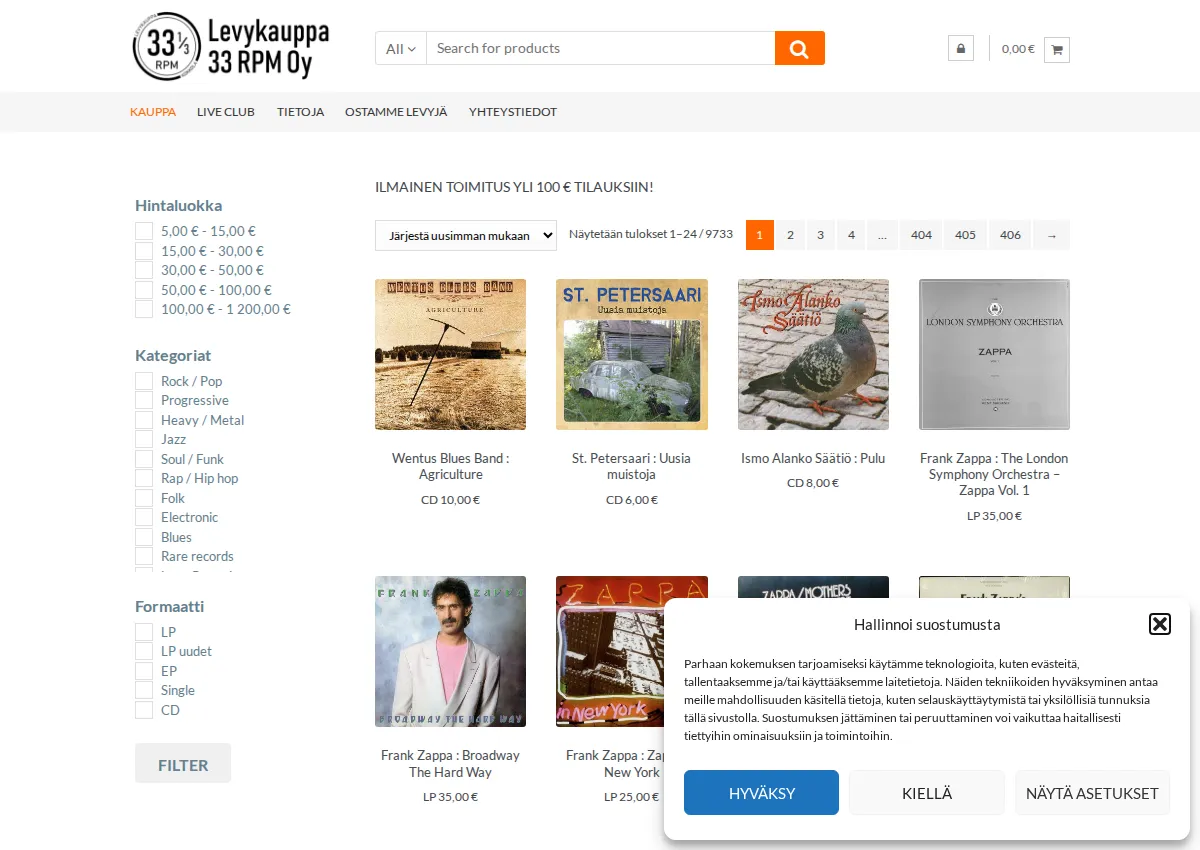Image resolution: width=1200 pixels, height=850 pixels.
Task: Tick the Jazz category
Action: [x=144, y=439]
